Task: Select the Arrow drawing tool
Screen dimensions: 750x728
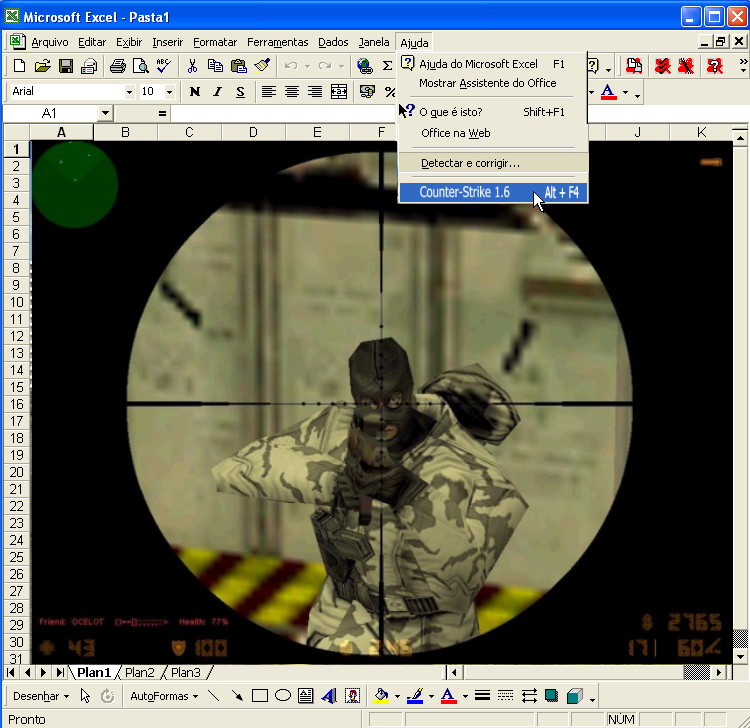Action: coord(237,695)
